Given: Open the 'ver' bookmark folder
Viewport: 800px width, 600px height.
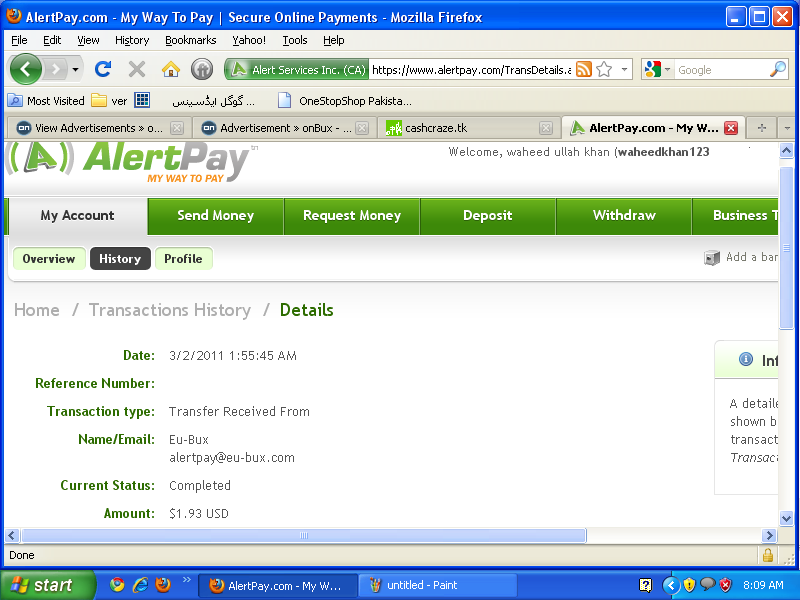Looking at the screenshot, I should (109, 101).
